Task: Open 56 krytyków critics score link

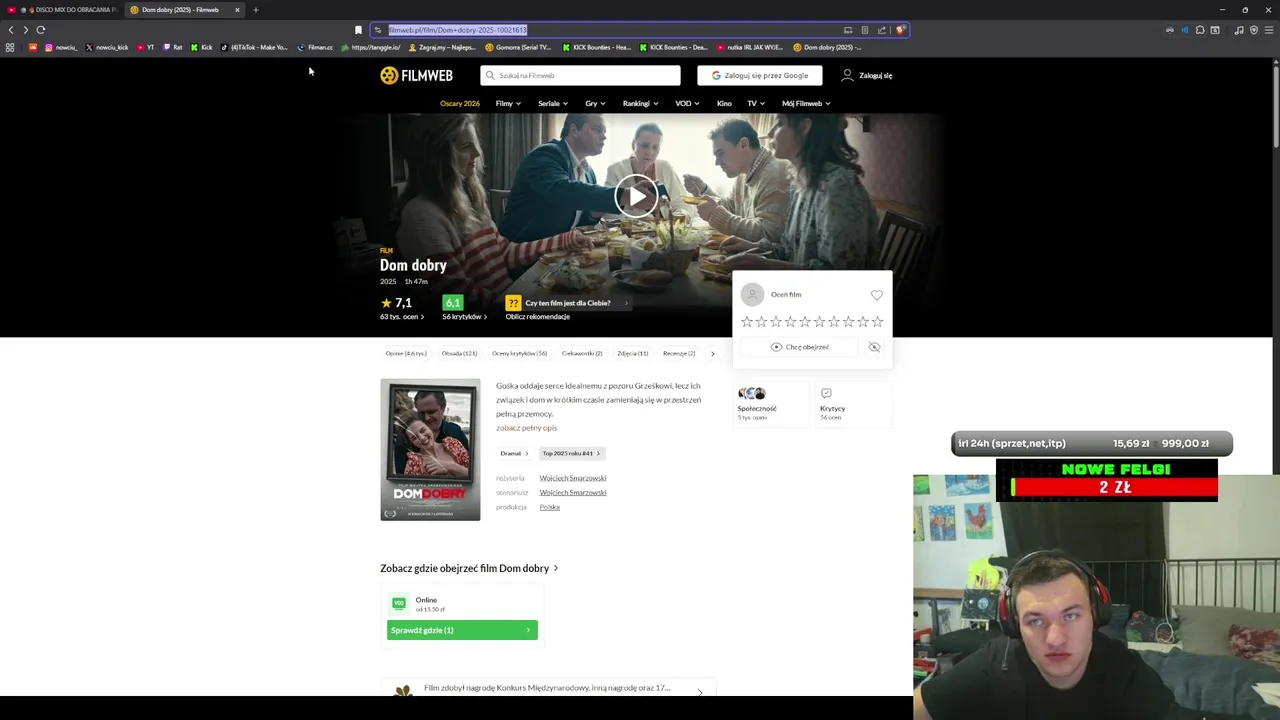Action: point(465,317)
